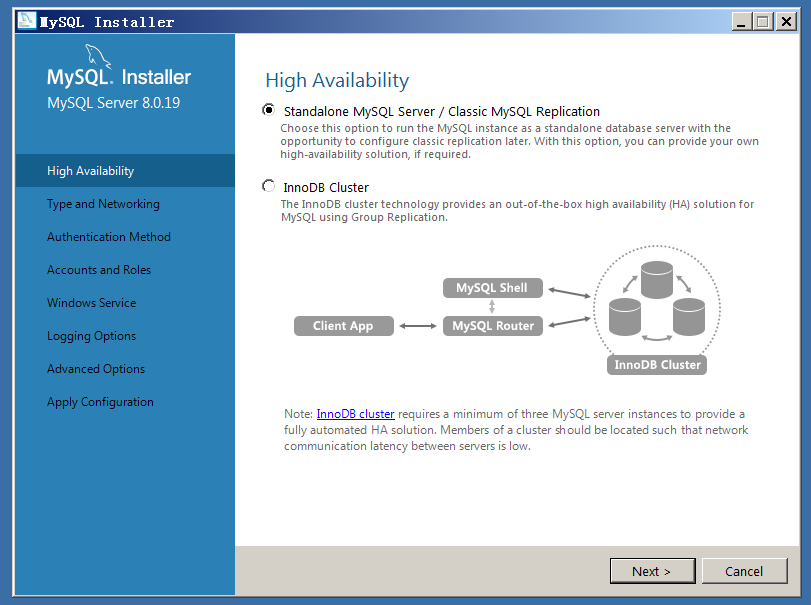This screenshot has width=811, height=605.
Task: Open Apply Configuration step in sidebar
Action: [100, 402]
